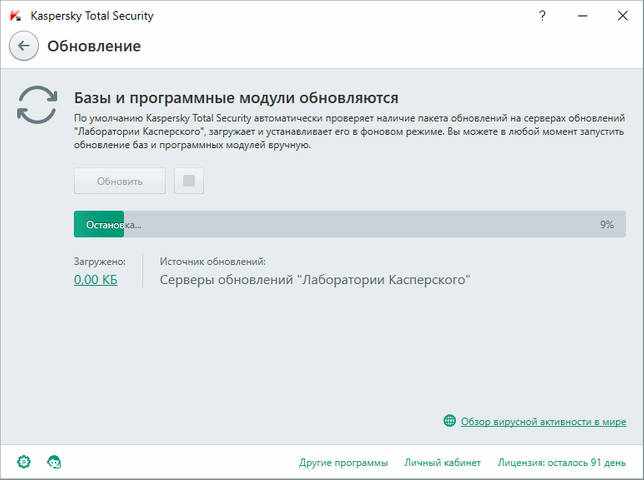Minimize the Kaspersky window
Screen dimensions: 644x480
(582, 16)
